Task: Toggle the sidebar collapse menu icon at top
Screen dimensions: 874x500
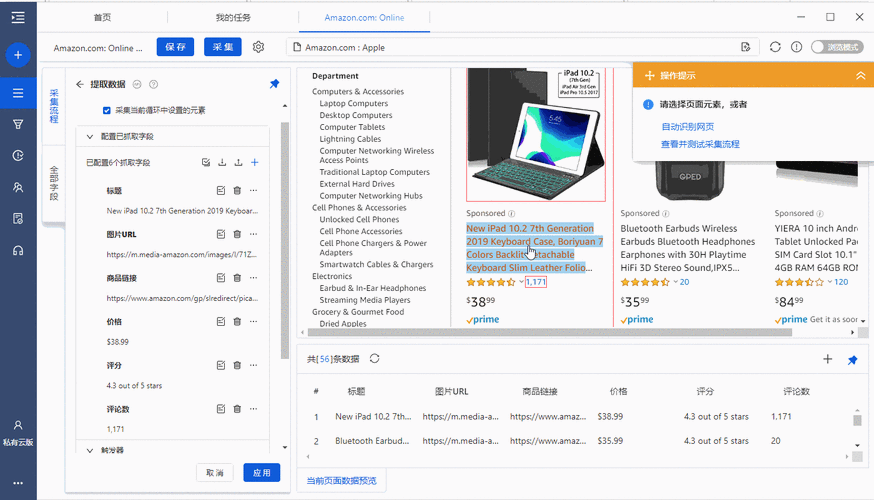Action: tap(18, 18)
